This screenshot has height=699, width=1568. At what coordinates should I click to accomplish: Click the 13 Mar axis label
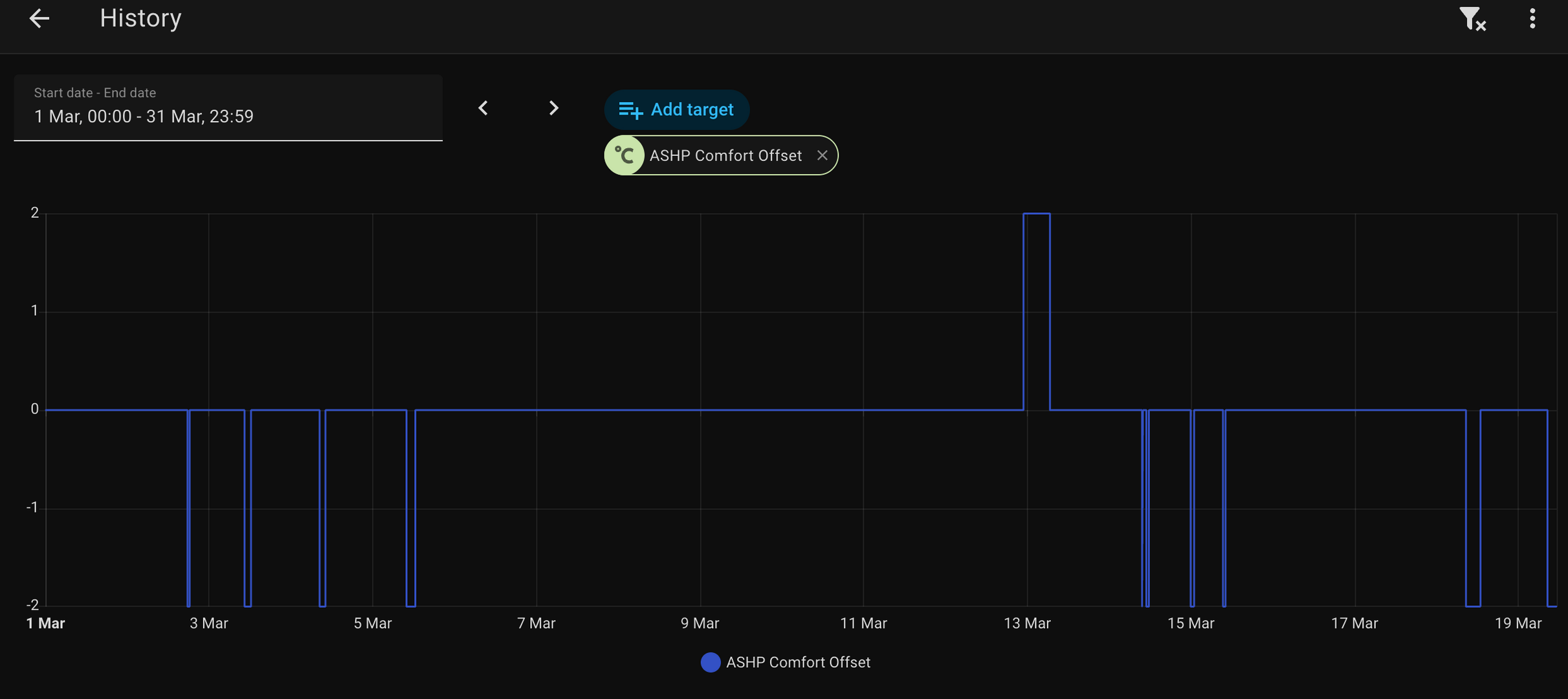pyautogui.click(x=1027, y=623)
